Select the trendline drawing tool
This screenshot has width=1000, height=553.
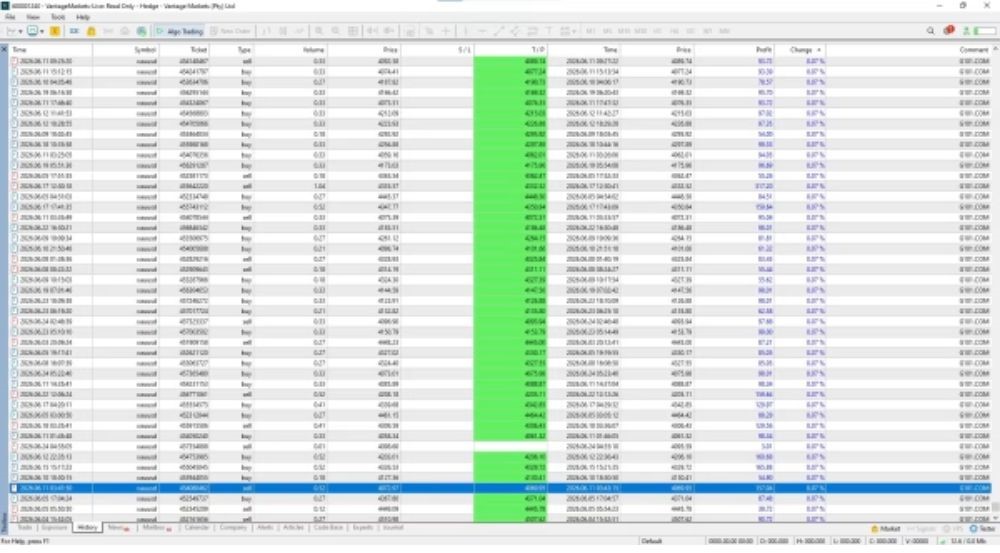click(x=499, y=31)
